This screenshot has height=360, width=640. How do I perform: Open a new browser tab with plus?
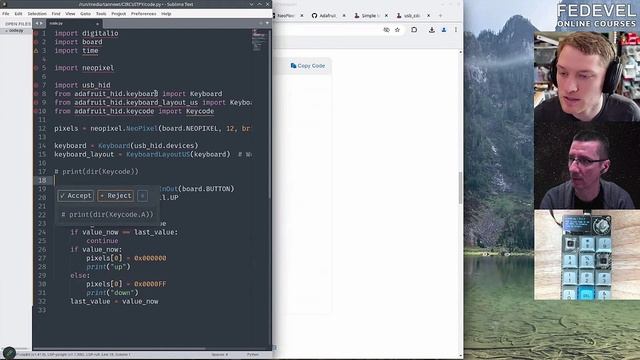pos(440,16)
